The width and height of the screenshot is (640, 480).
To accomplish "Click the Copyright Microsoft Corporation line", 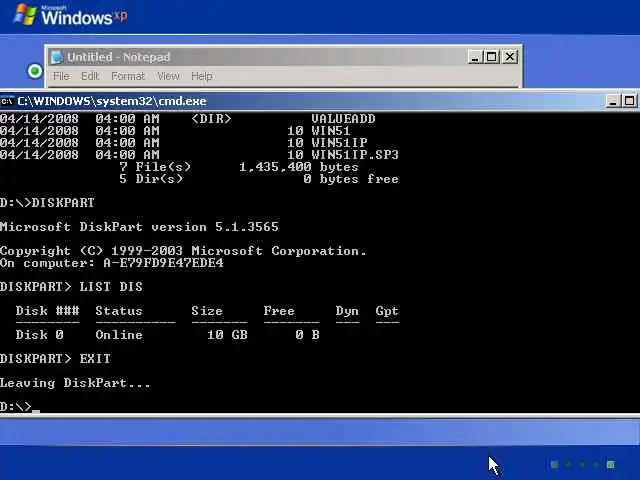I will 183,251.
